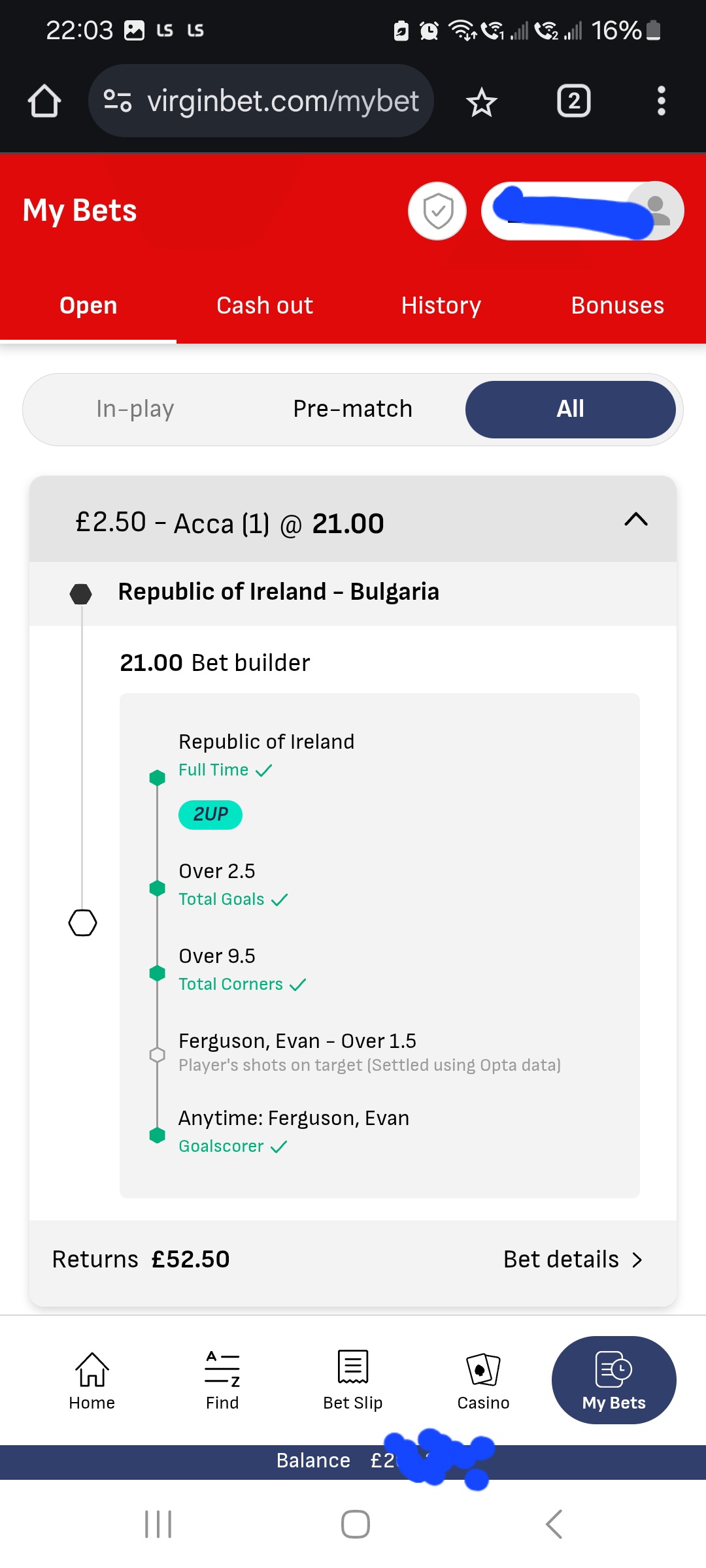
Task: Switch to the History tab
Action: (x=441, y=306)
